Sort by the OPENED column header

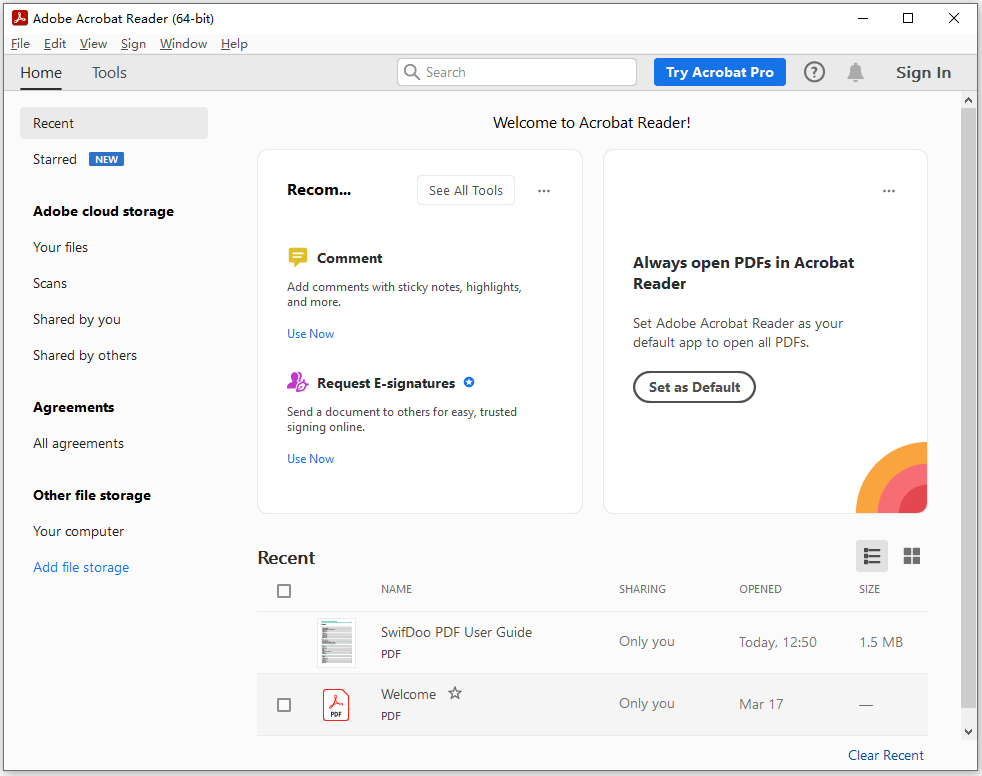coord(760,589)
